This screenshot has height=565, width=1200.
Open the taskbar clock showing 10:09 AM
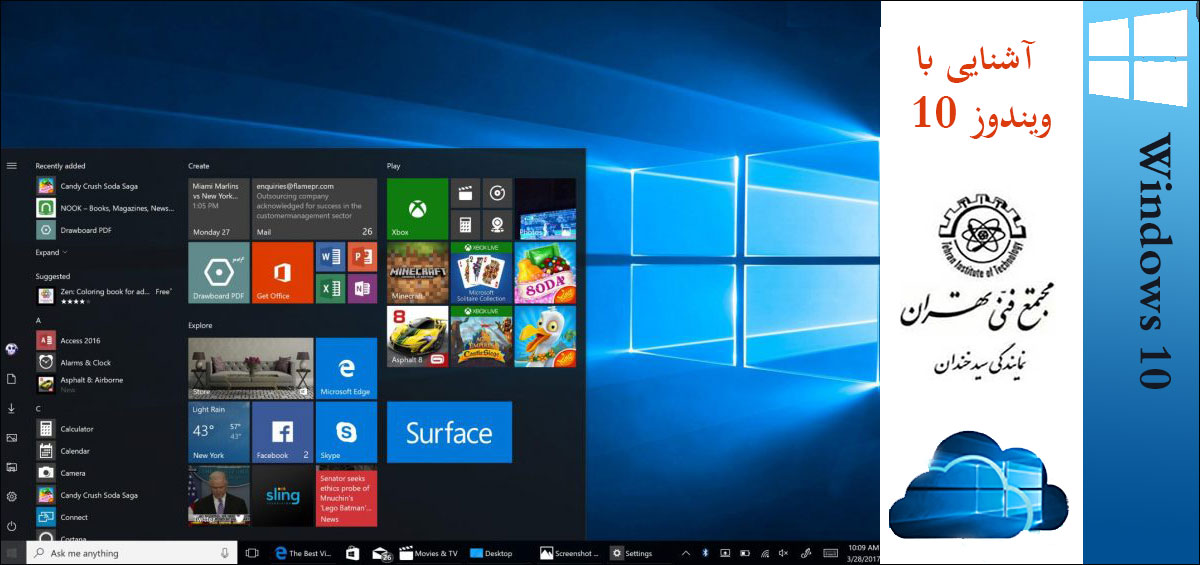pos(862,553)
